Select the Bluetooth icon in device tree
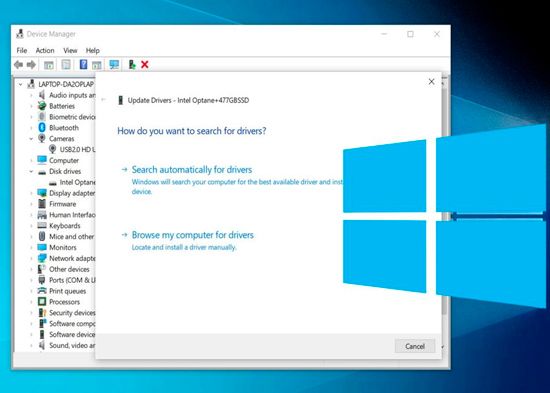550x393 pixels. tap(42, 128)
